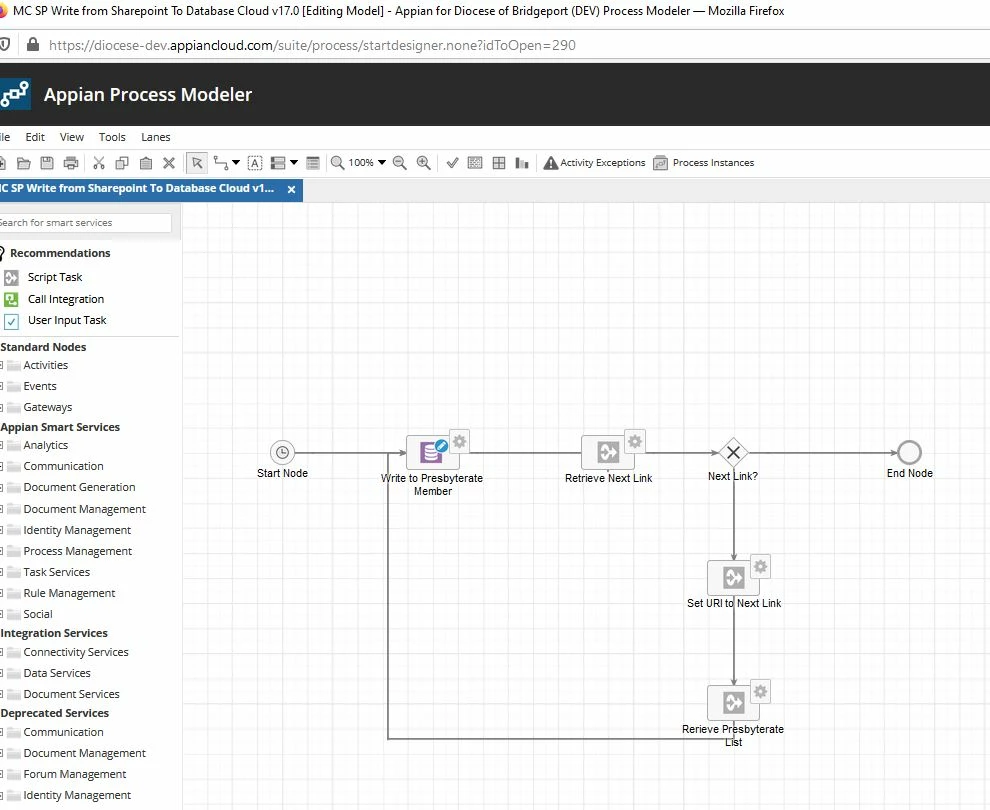Cut the selected node with the scissors icon

[x=98, y=163]
